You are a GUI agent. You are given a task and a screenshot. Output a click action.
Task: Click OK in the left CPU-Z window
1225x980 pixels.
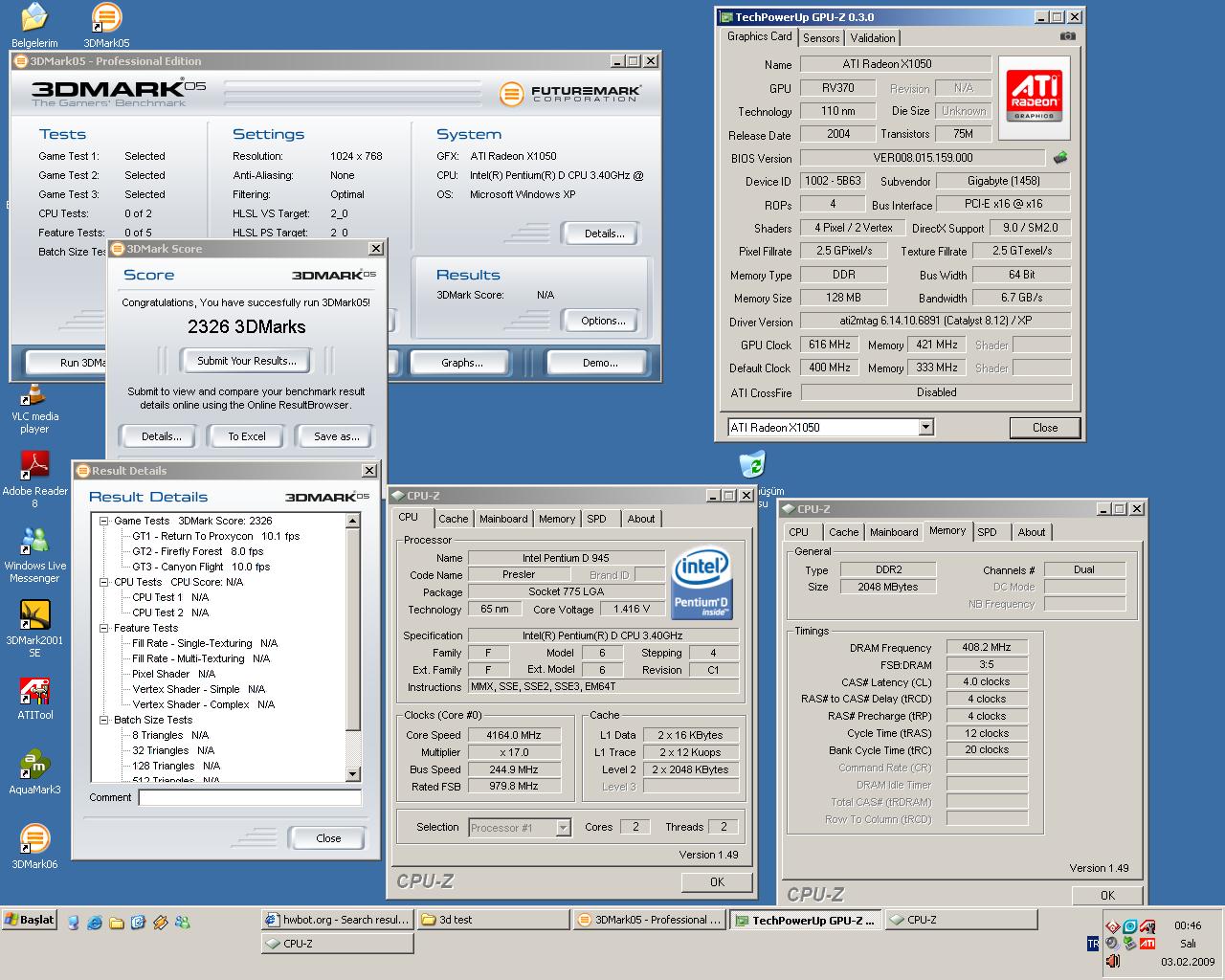(x=717, y=882)
